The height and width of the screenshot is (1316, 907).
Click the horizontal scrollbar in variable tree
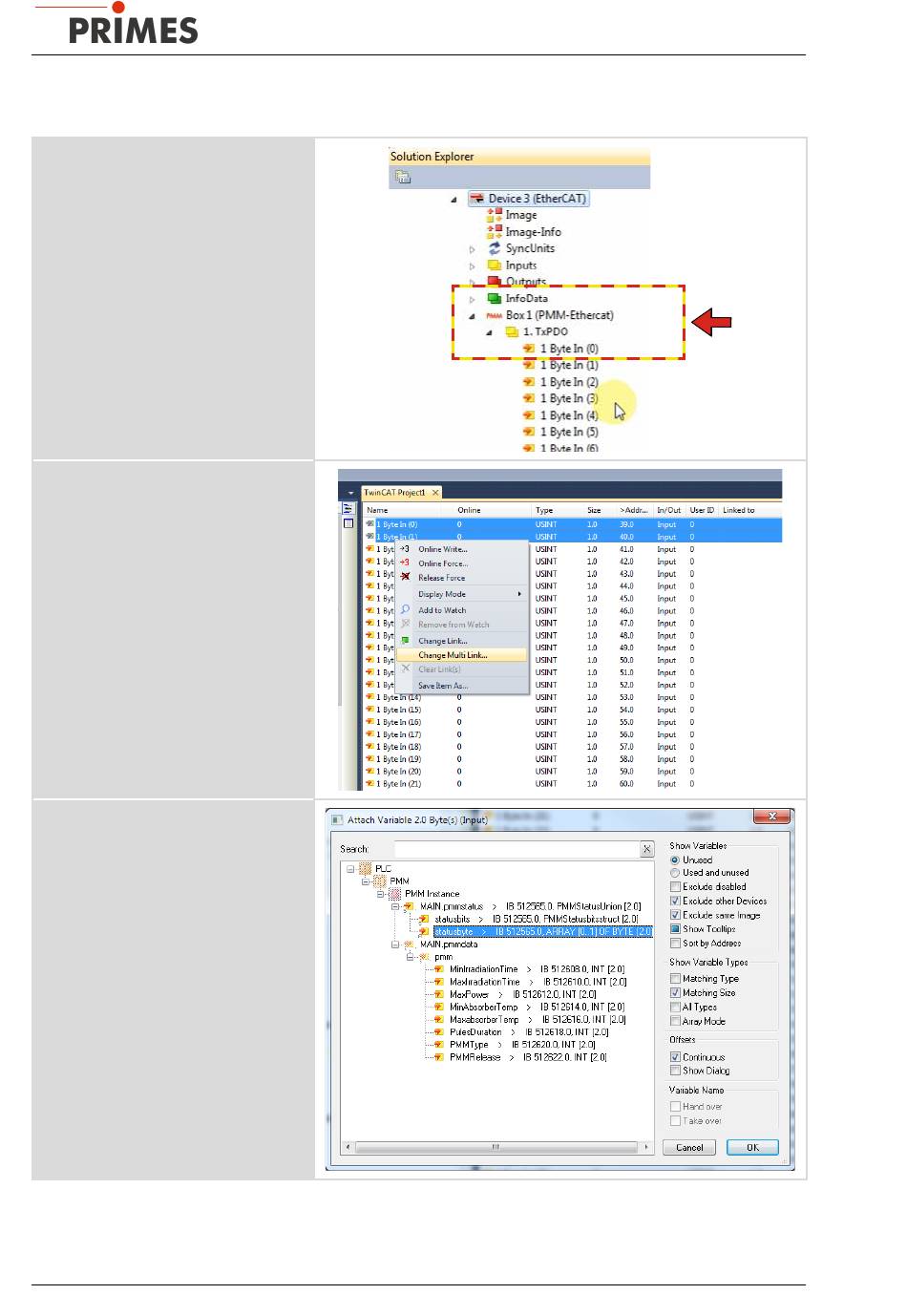[x=496, y=1147]
